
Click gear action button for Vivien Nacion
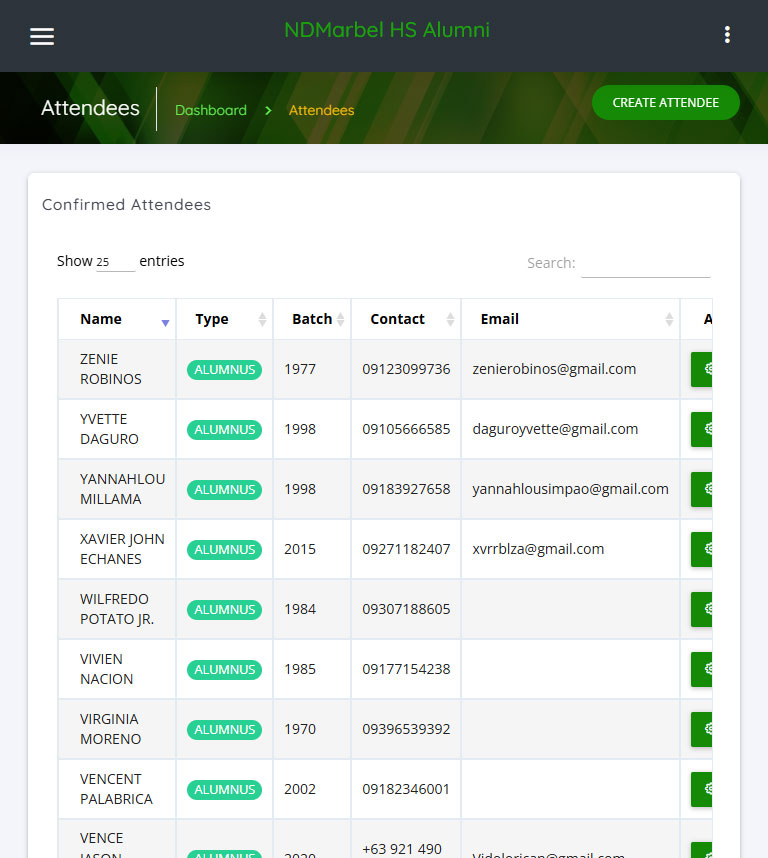pos(702,669)
